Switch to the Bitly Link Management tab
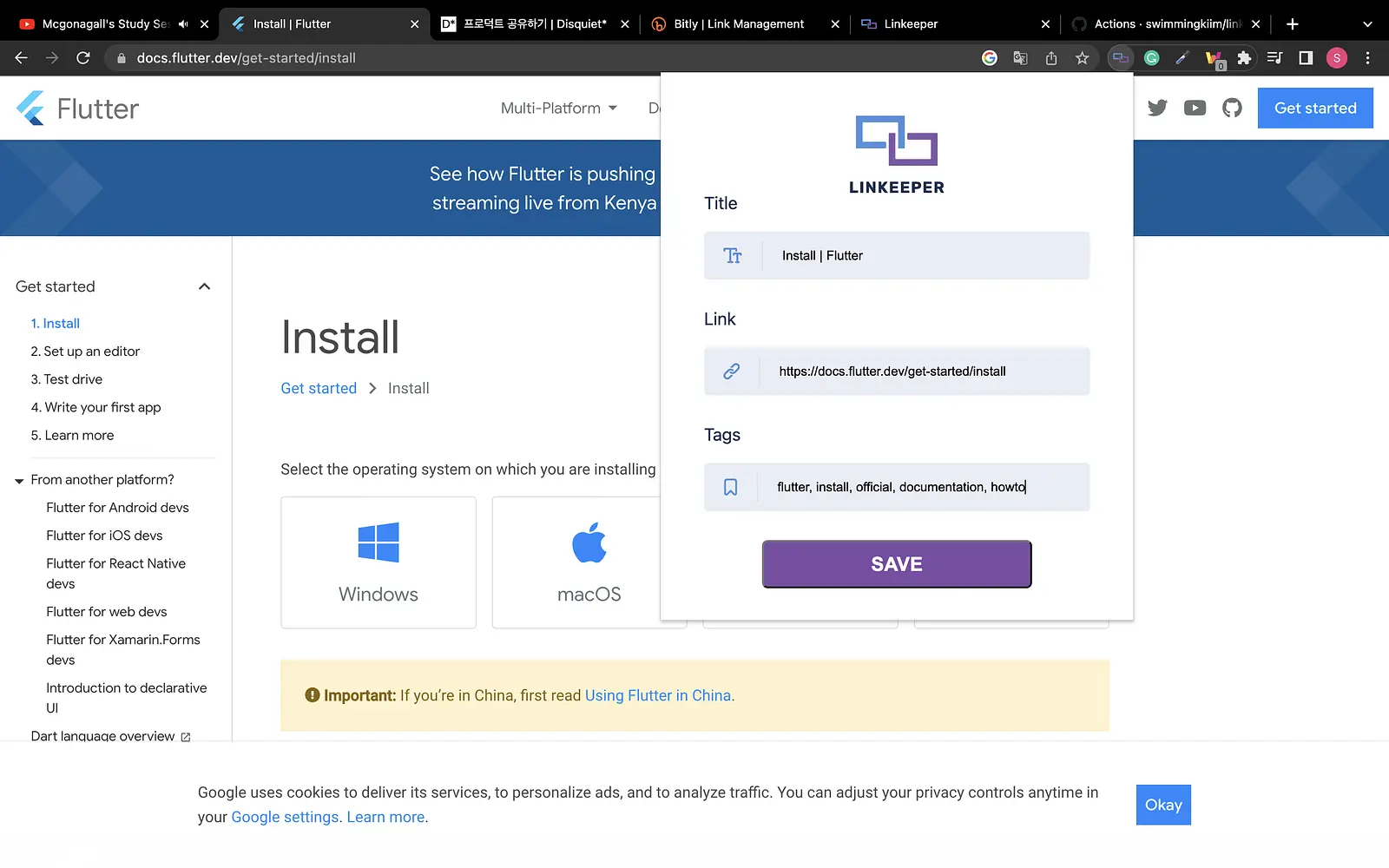Image resolution: width=1389 pixels, height=868 pixels. [738, 23]
